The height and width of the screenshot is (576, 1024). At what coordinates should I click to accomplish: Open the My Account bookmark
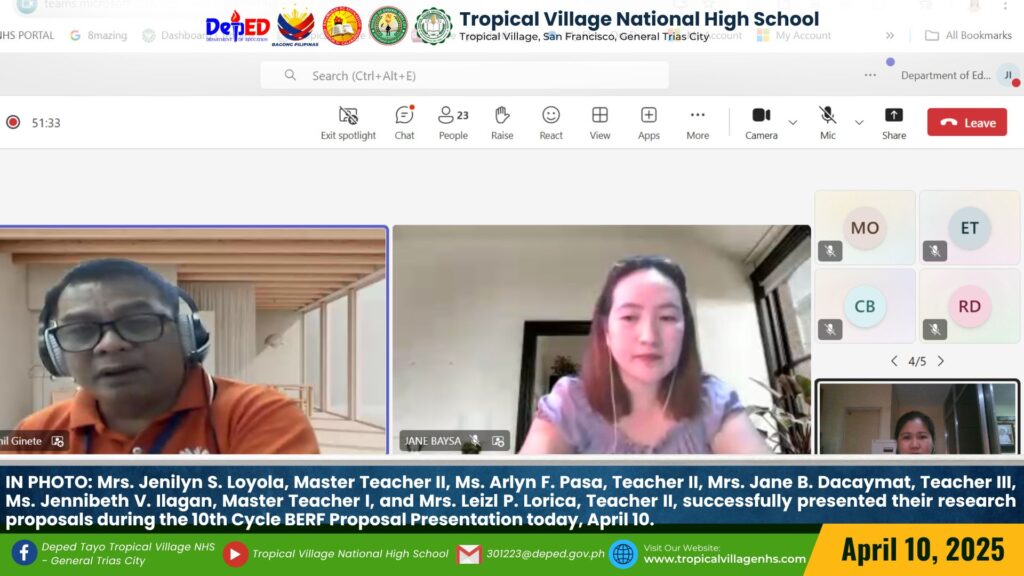(x=794, y=35)
